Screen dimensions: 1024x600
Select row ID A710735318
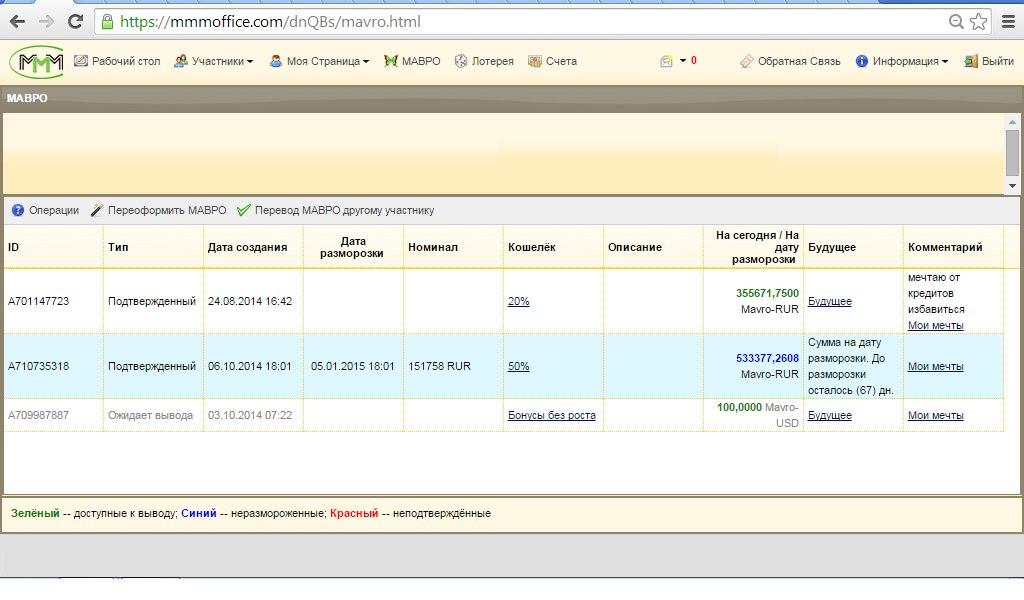click(39, 366)
